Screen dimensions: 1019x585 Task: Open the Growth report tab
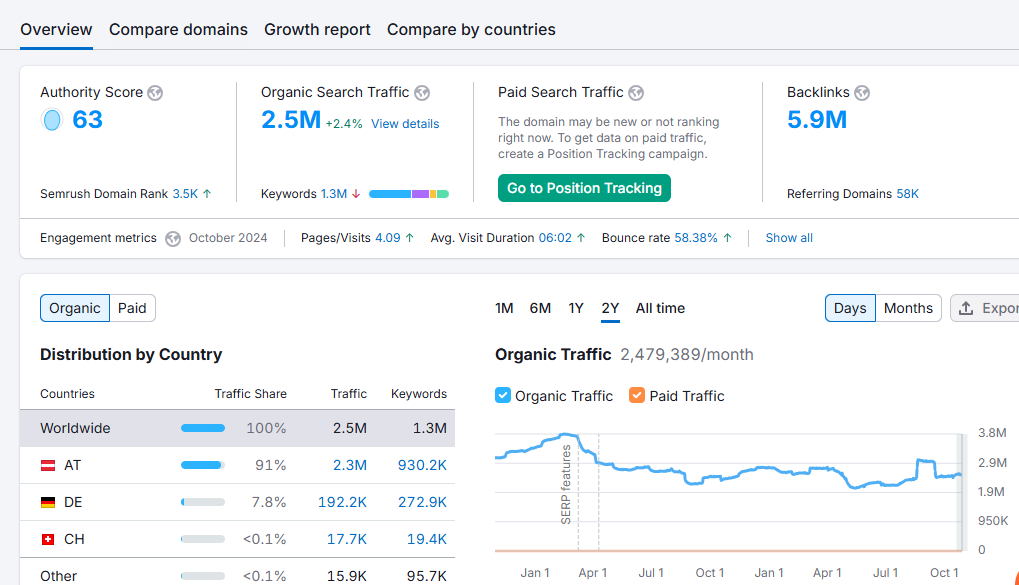tap(317, 30)
